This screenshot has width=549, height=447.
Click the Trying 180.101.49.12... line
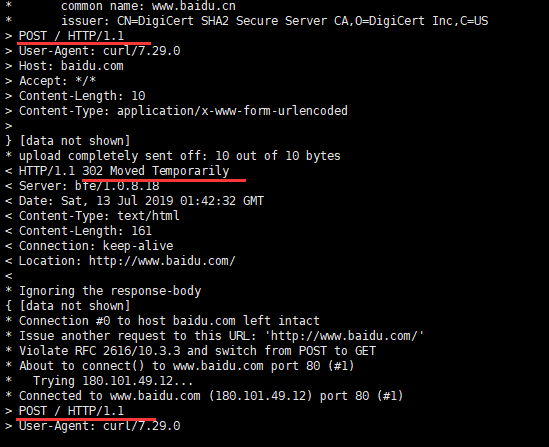(x=113, y=381)
